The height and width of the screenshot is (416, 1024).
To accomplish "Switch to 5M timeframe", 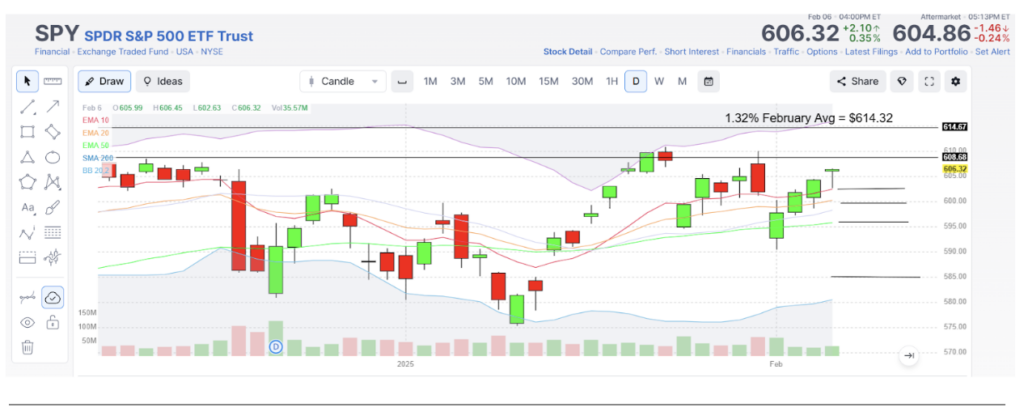I will pyautogui.click(x=485, y=82).
